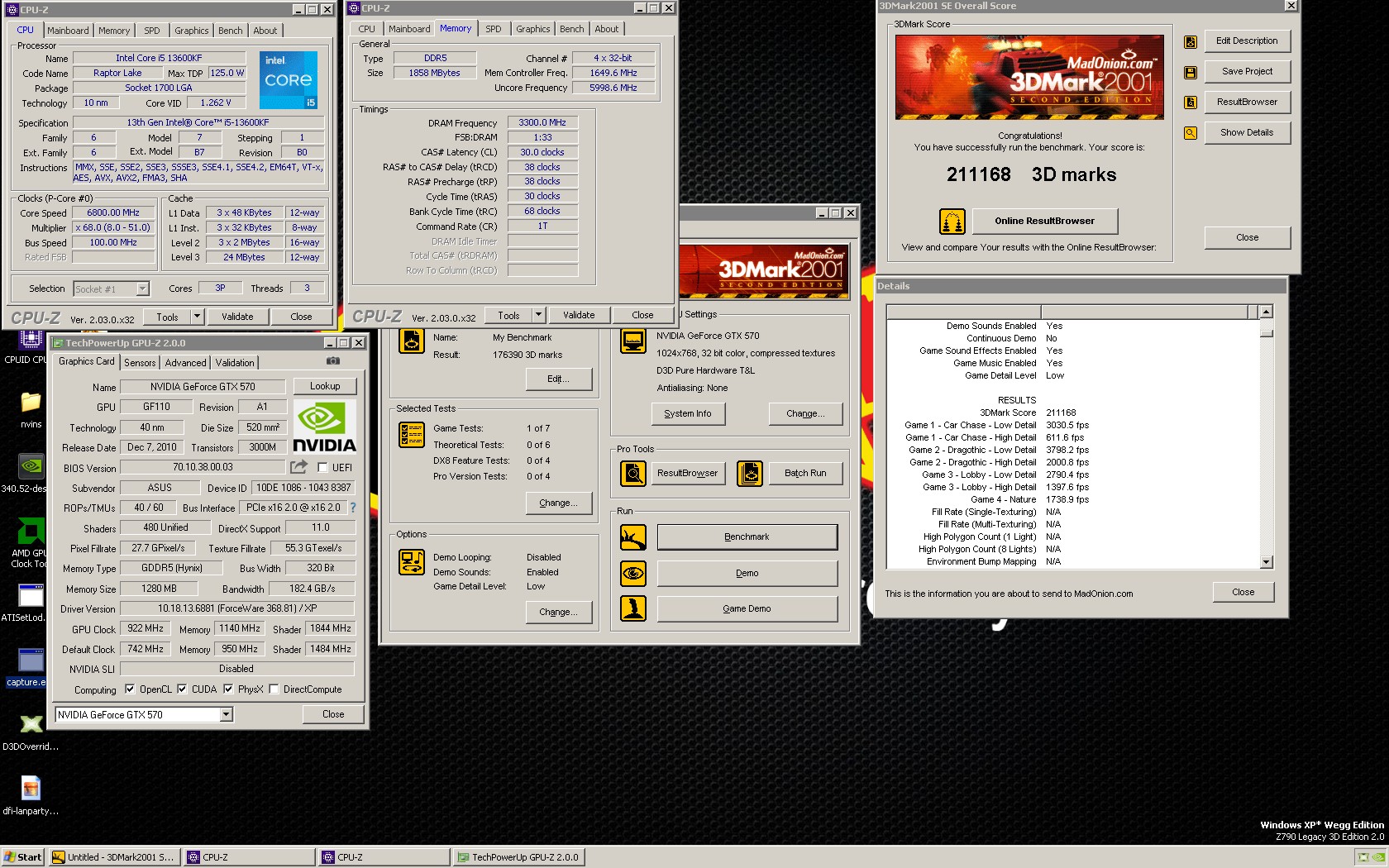Switch to TechPowerUp GPU-Z taskbar item
The height and width of the screenshot is (868, 1389).
tap(518, 857)
